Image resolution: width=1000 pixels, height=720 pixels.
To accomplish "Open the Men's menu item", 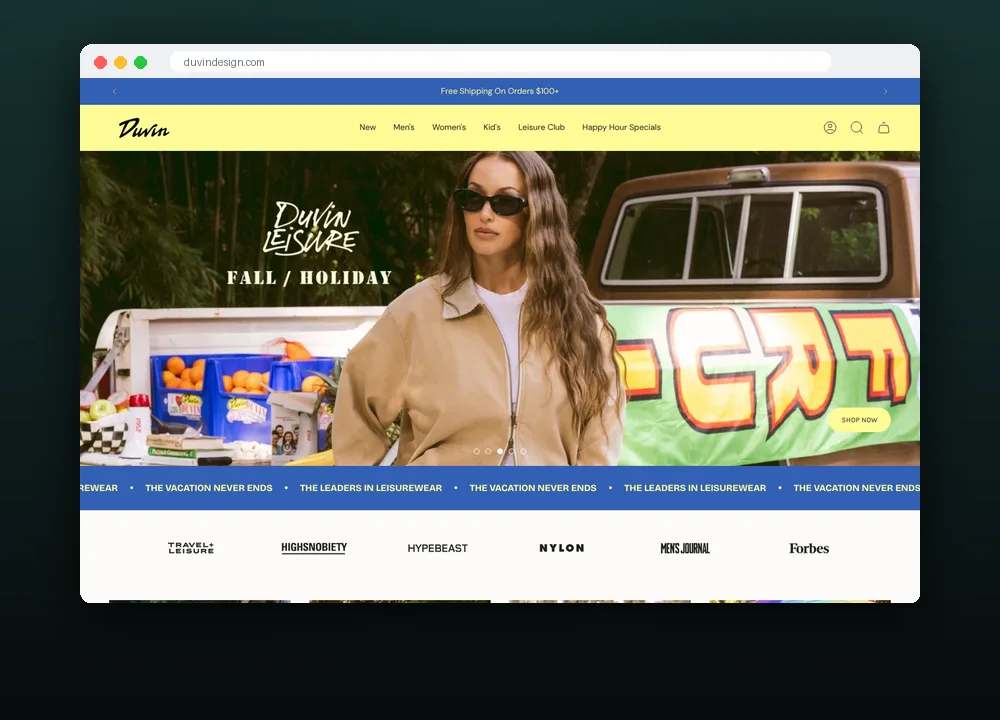I will pos(404,127).
